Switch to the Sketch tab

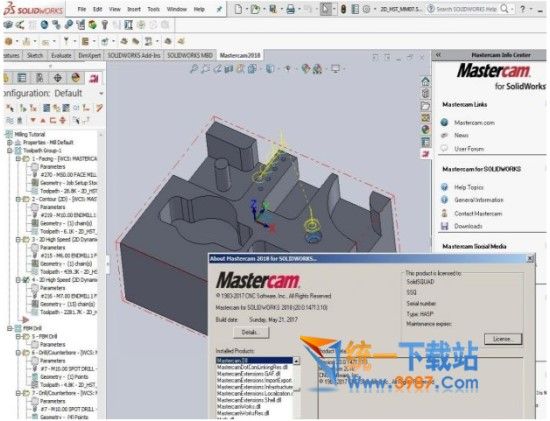click(35, 55)
